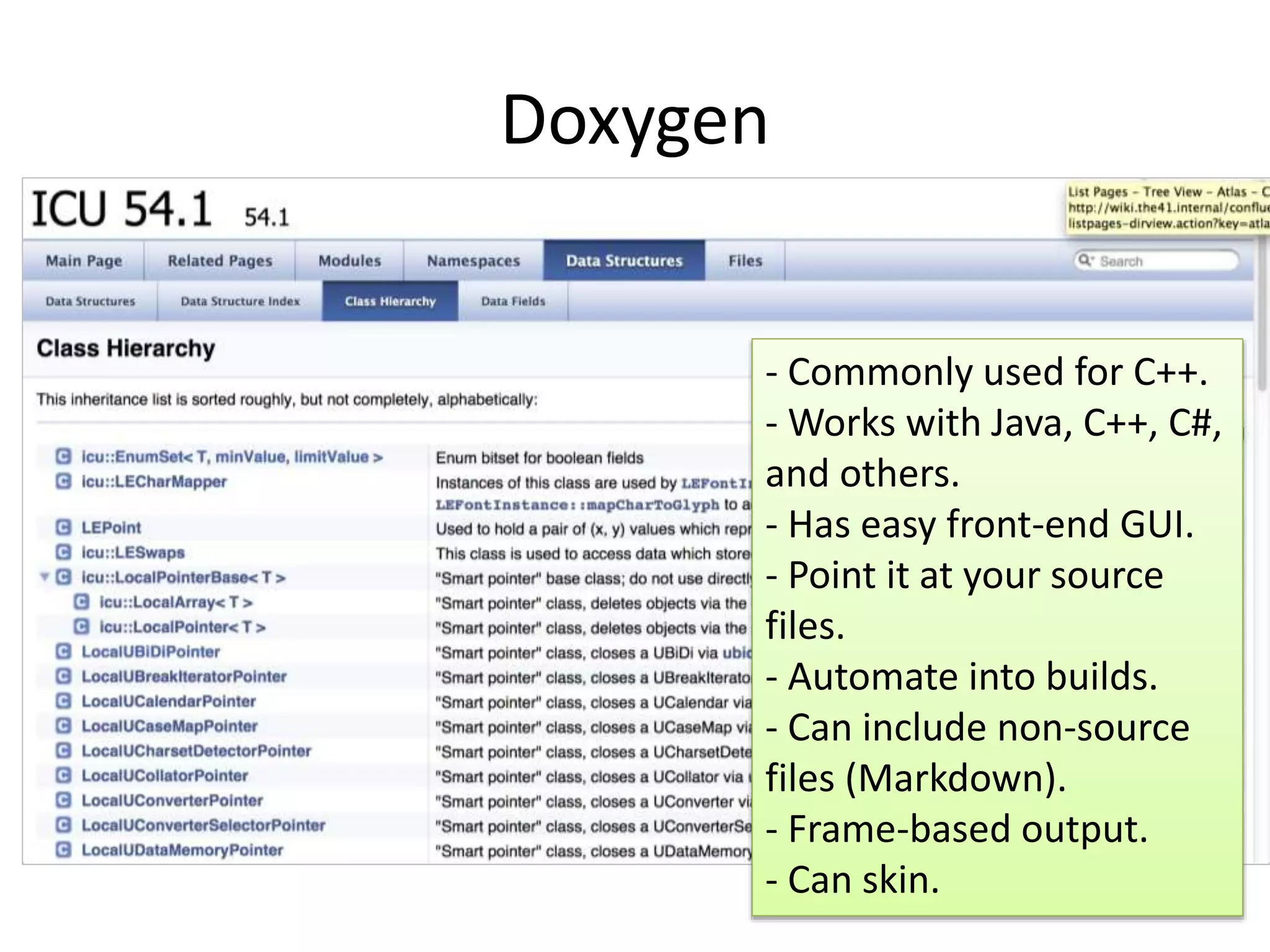Open the Data Structure Index sub-tab

tap(241, 301)
